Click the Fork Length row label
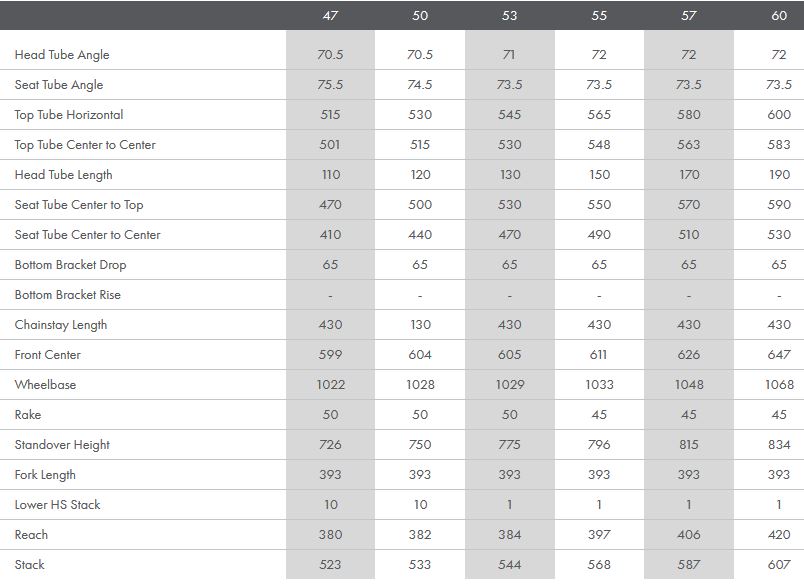The image size is (804, 584). (x=45, y=475)
